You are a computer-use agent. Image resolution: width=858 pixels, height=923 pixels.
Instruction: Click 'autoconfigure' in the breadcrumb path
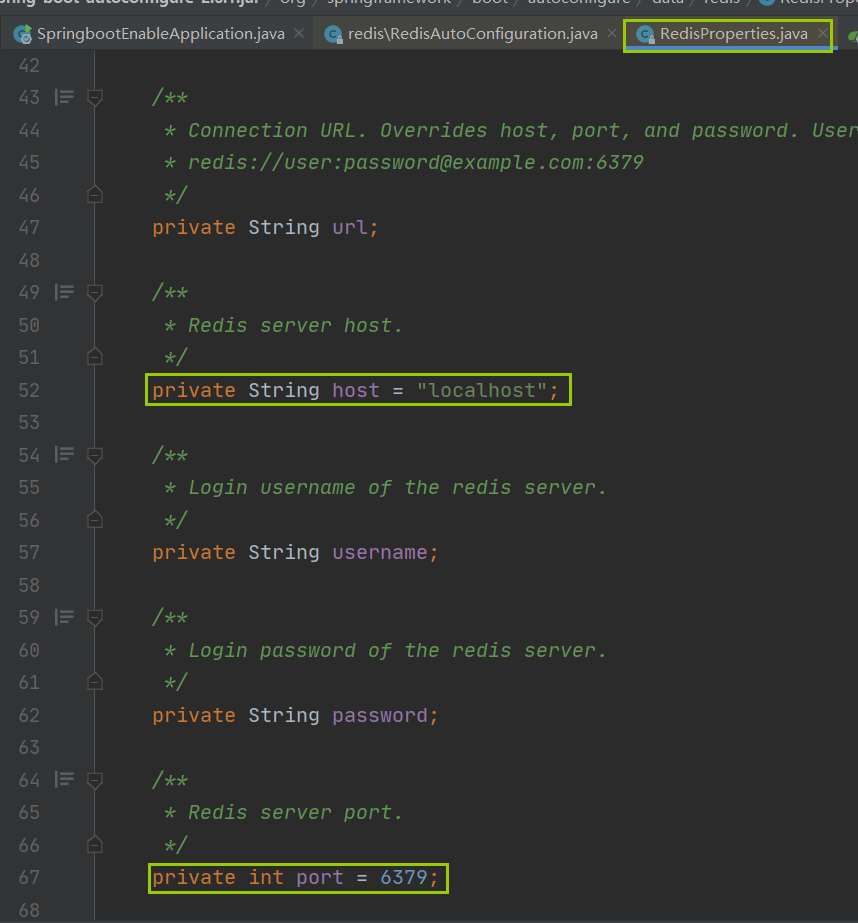[579, 3]
